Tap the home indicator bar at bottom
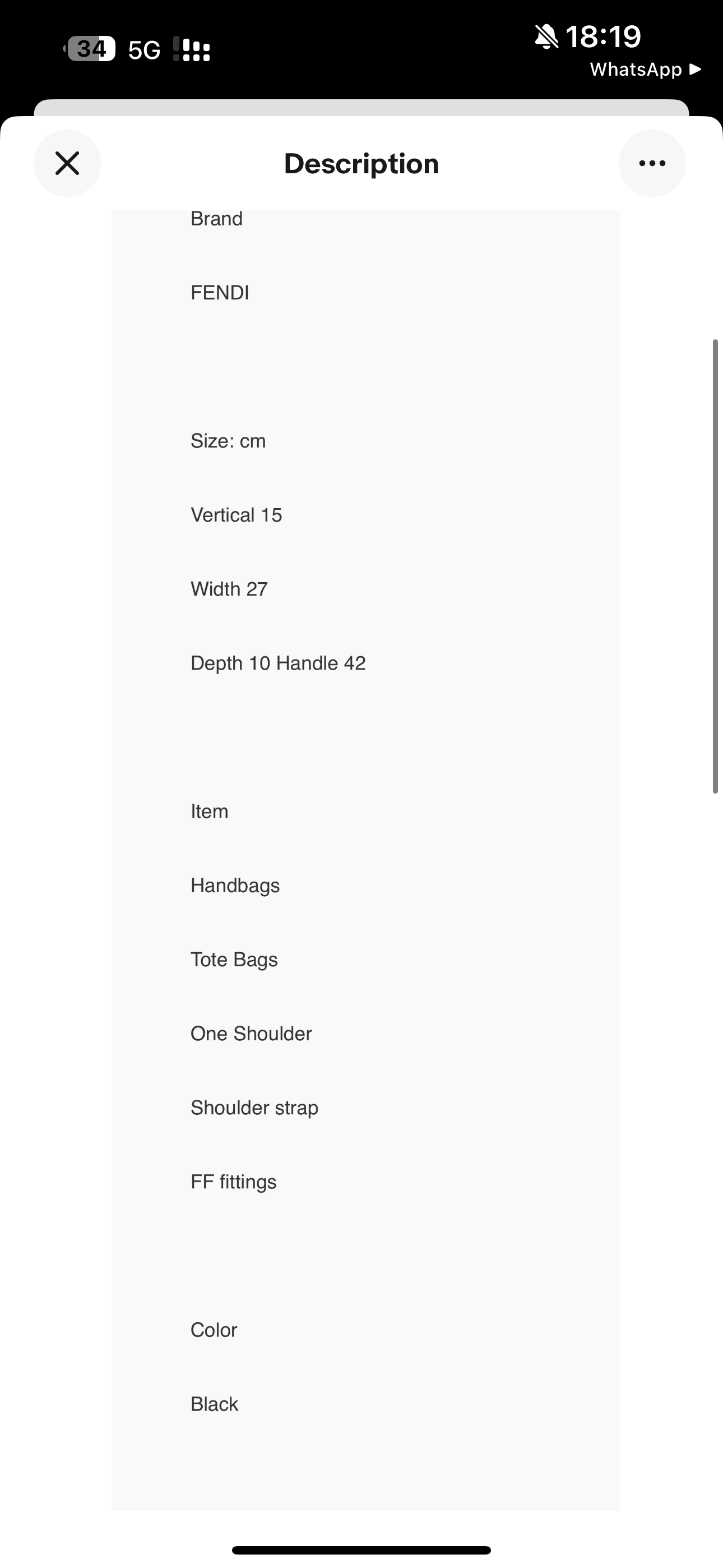Screen dimensions: 723x1568 pyautogui.click(x=361, y=1549)
